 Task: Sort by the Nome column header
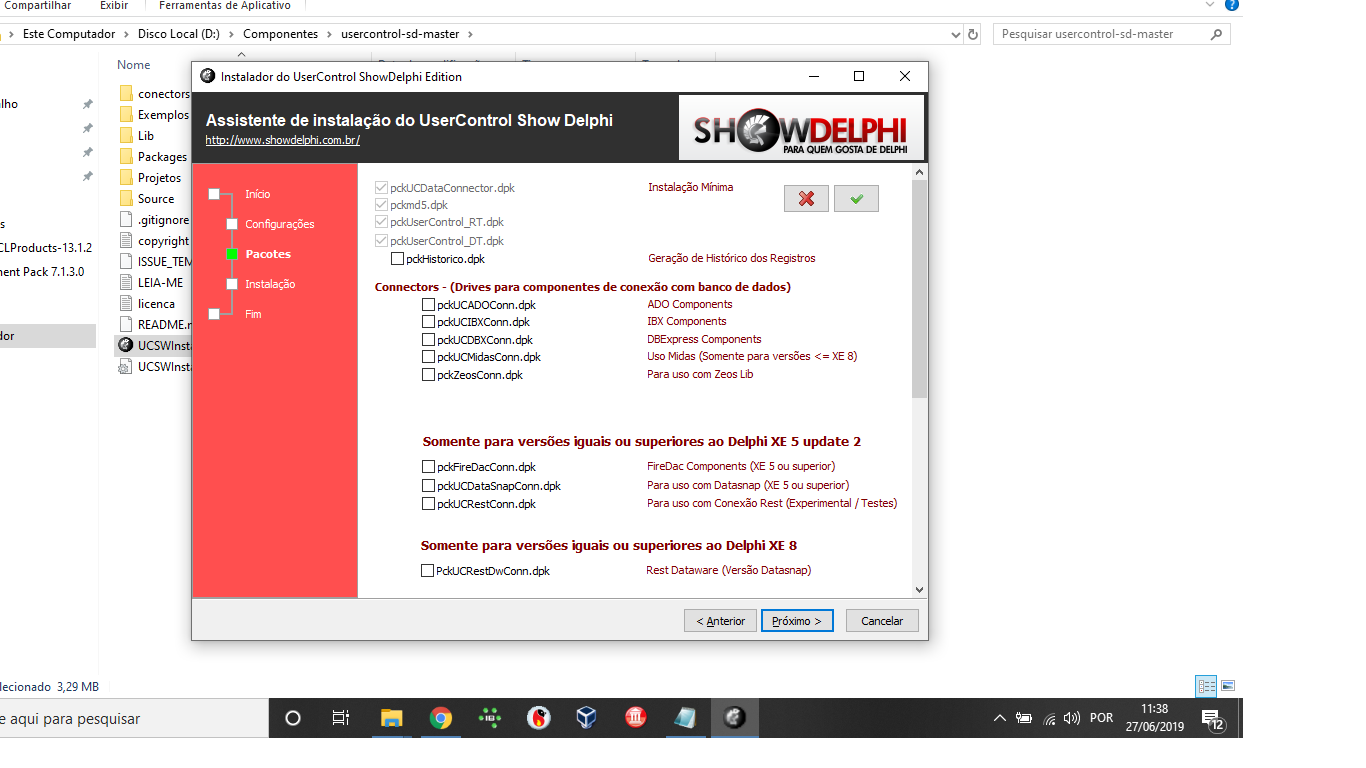coord(133,65)
